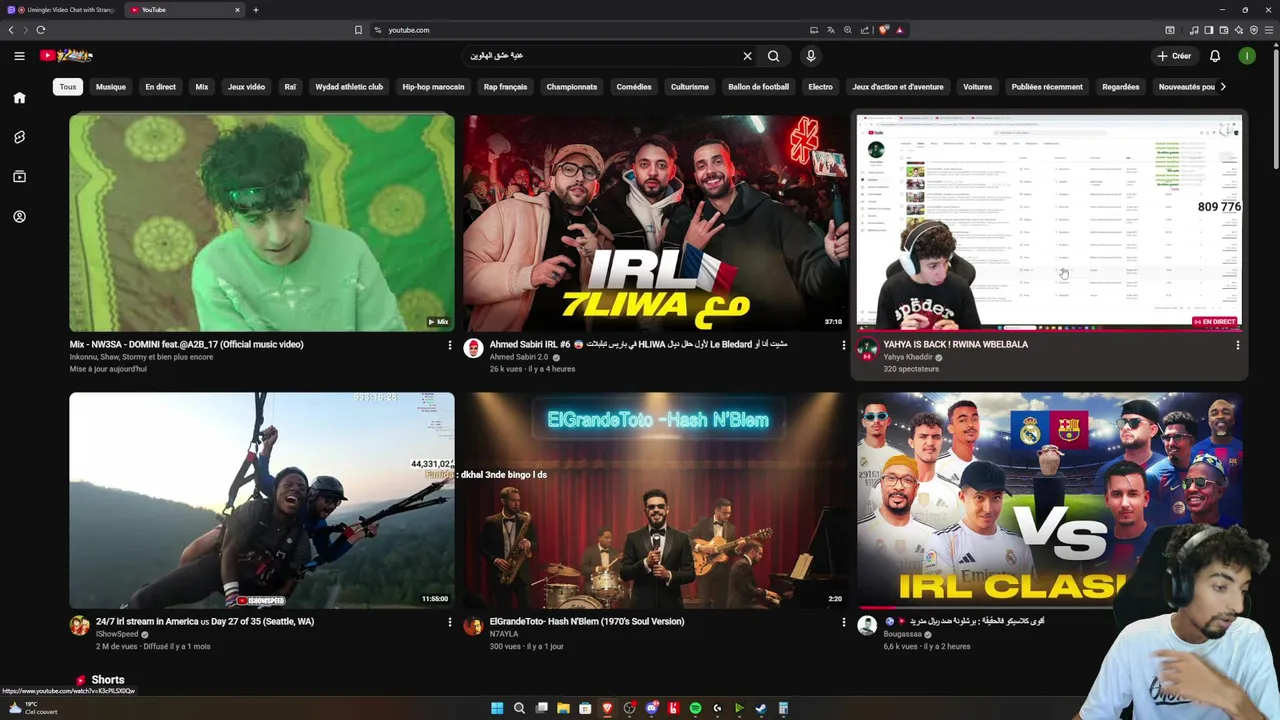Select the 'Wydad athletic club' chip
This screenshot has height=720, width=1280.
[349, 87]
